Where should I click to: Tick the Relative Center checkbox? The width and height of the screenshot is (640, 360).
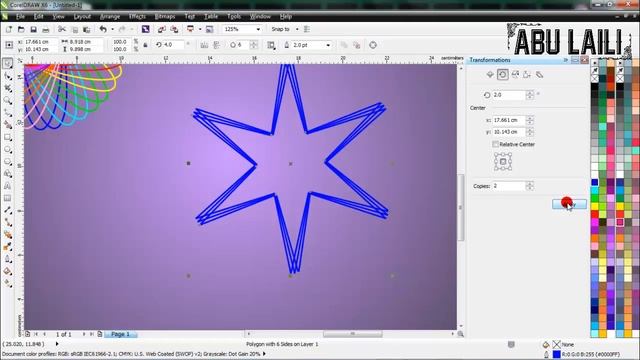pyautogui.click(x=495, y=144)
